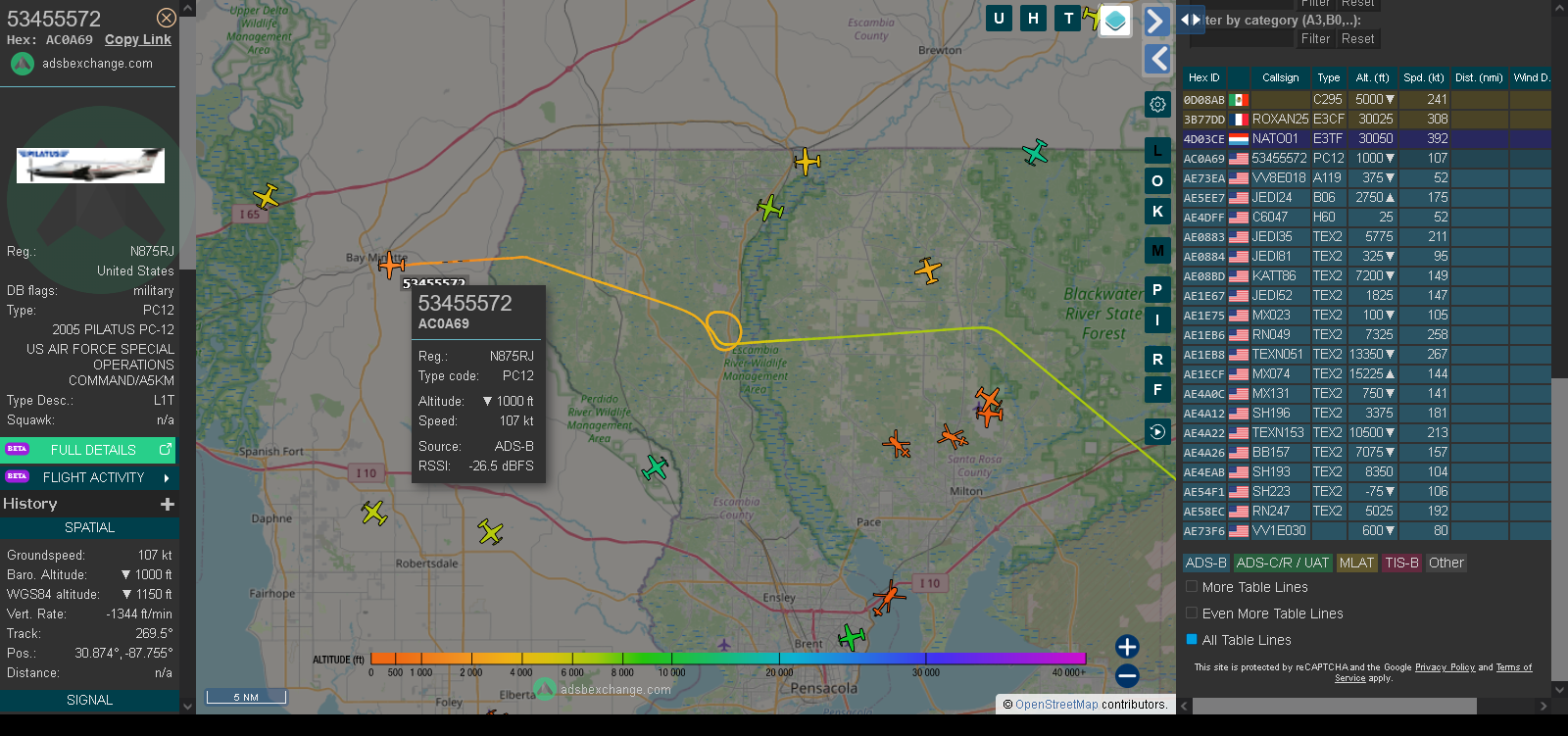This screenshot has height=736, width=1568.
Task: Click the R map button
Action: point(1157,359)
